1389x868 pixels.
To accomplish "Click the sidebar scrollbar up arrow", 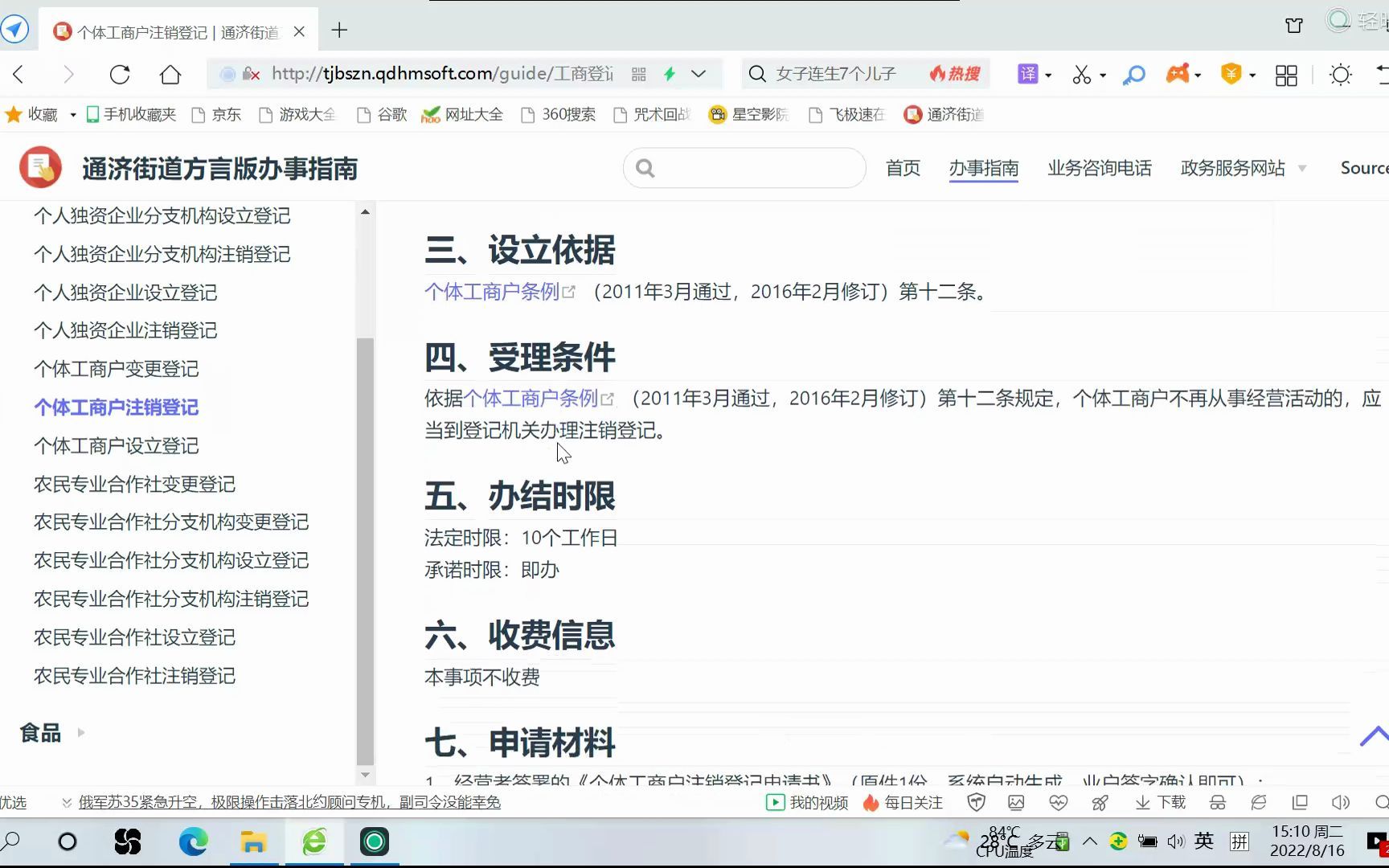I will (x=365, y=212).
